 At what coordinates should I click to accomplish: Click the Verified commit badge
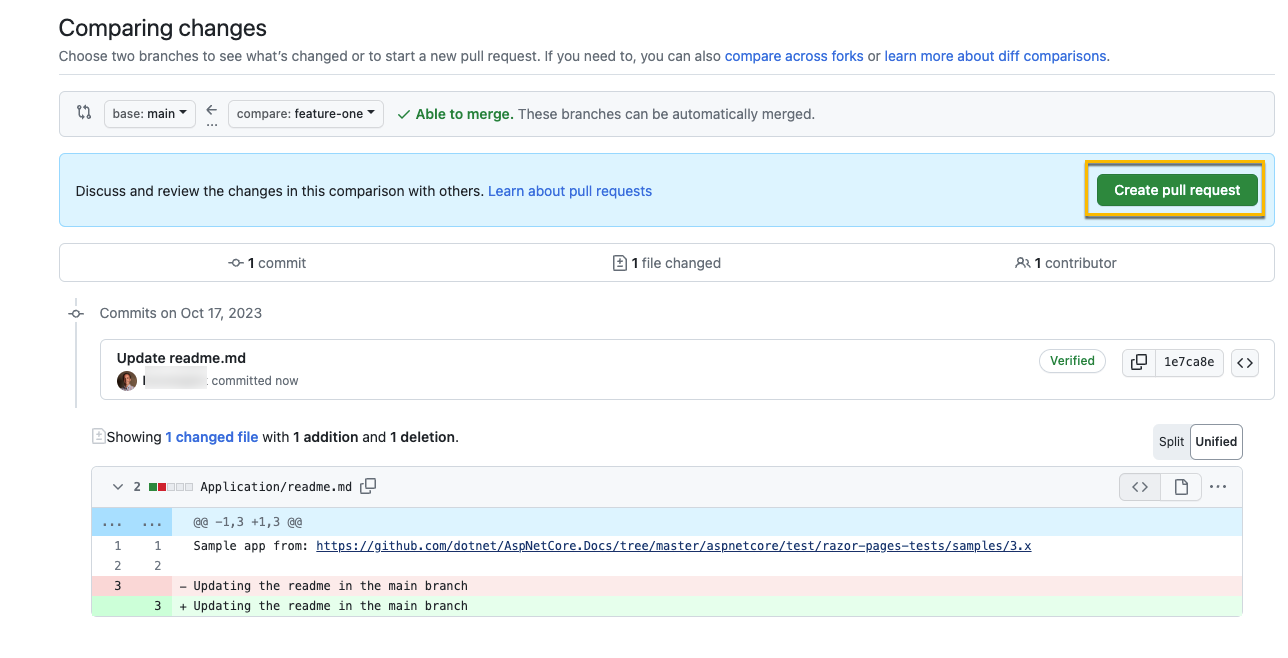1071,361
